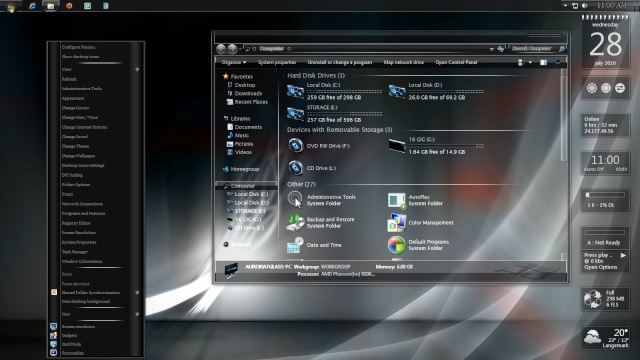Screen dimensions: 640x360
Task: Click the power button in the system gadget
Action: (592, 88)
